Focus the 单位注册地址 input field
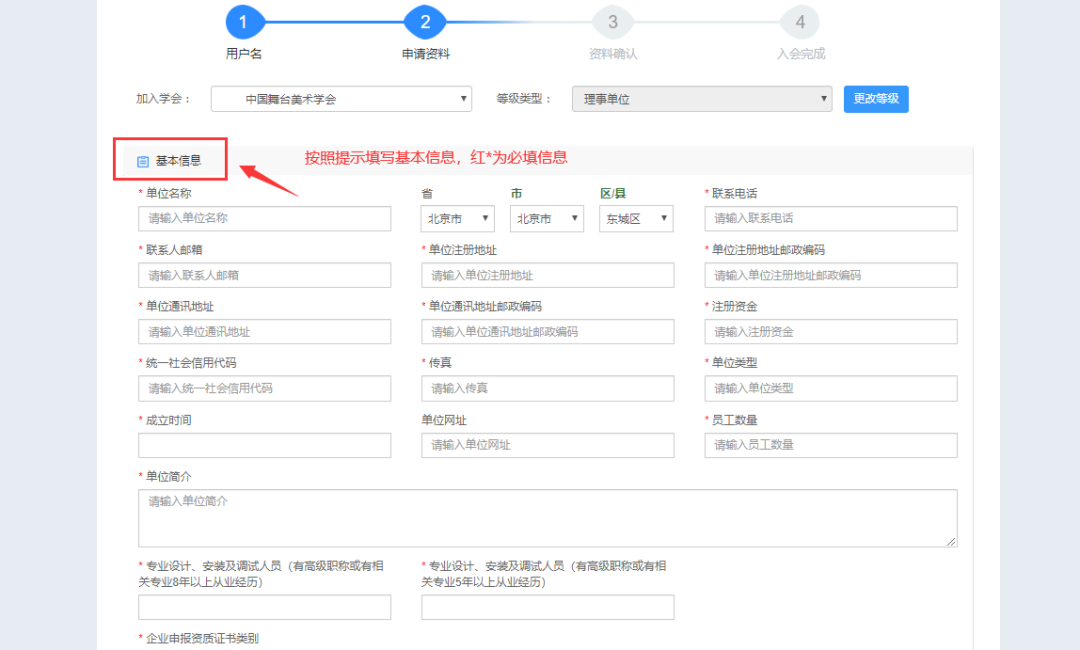Viewport: 1080px width, 650px height. (x=547, y=275)
